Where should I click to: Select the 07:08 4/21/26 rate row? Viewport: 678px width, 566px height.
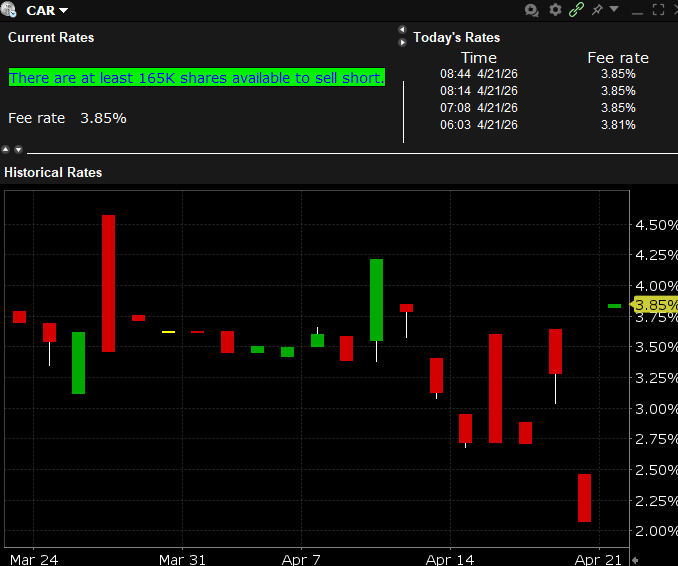[537, 108]
